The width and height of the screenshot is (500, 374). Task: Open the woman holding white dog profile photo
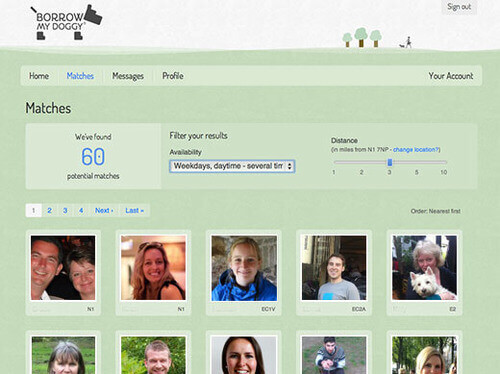[424, 268]
